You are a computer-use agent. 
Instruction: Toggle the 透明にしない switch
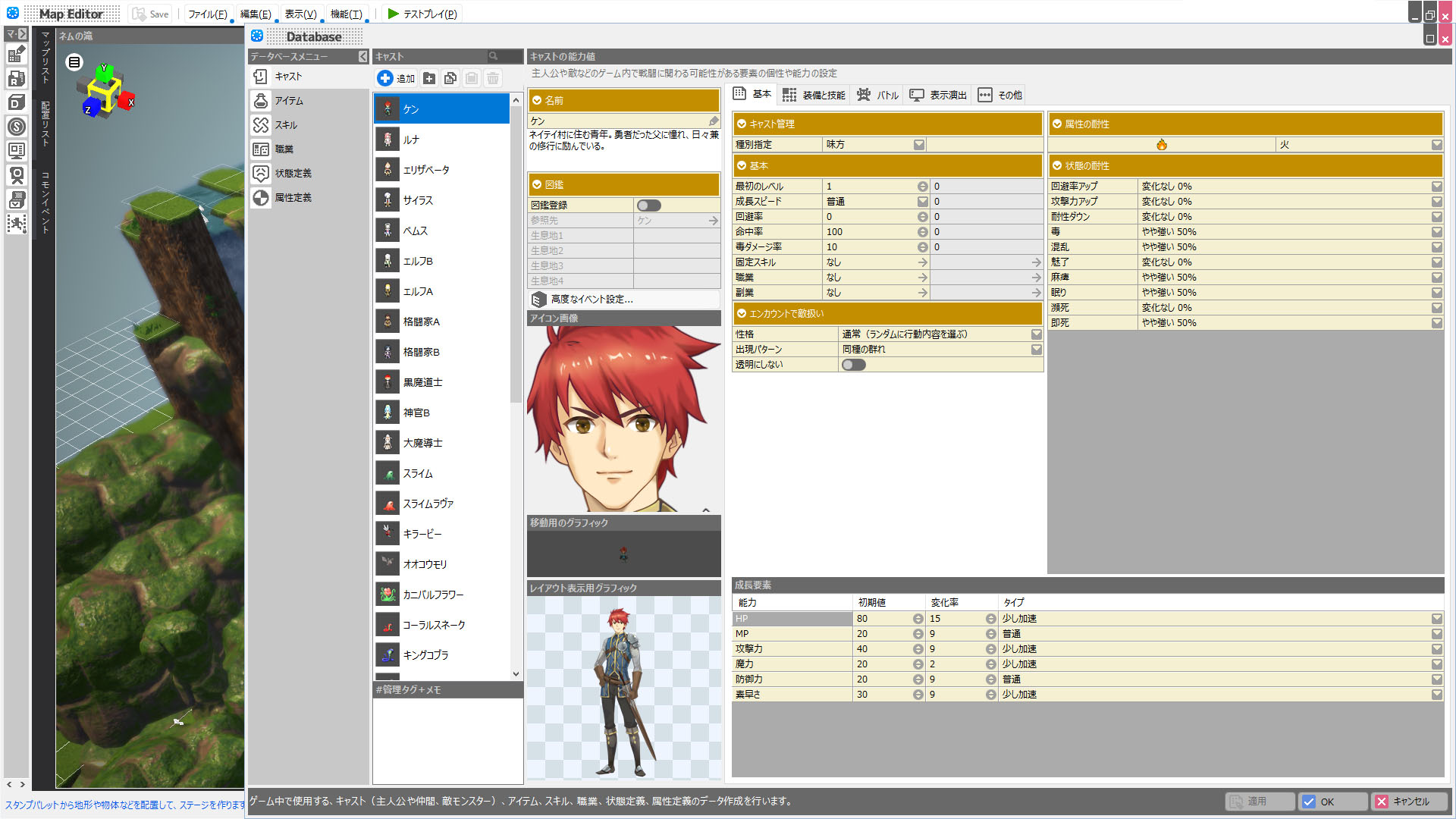[x=853, y=365]
